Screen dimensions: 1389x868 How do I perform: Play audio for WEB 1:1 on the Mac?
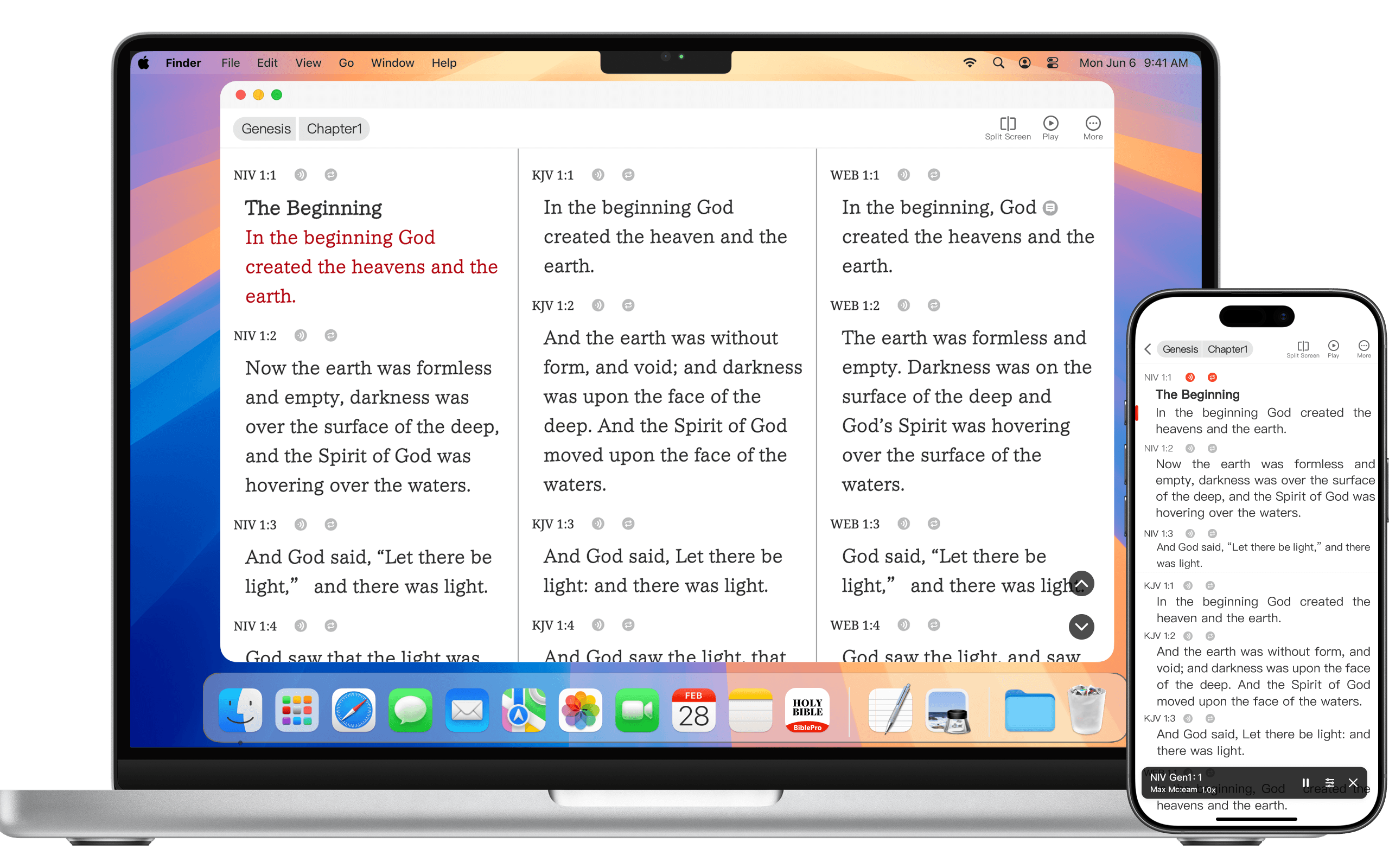903,175
